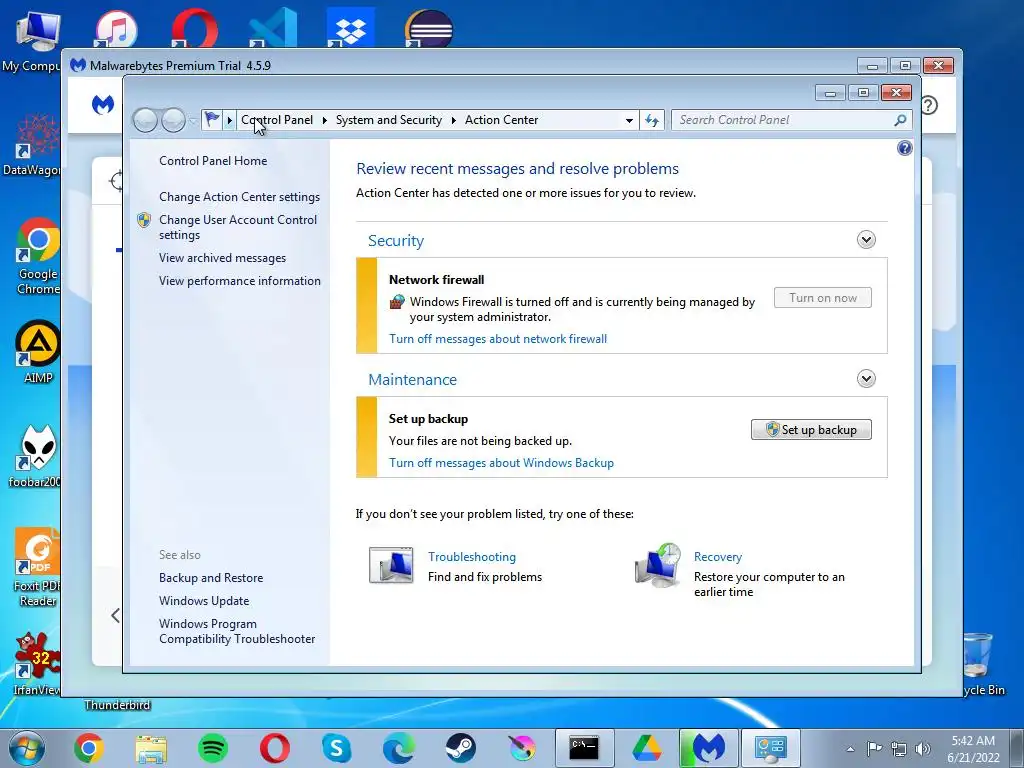Screen dimensions: 1024x768
Task: Open Change Action Center settings
Action: (x=239, y=197)
